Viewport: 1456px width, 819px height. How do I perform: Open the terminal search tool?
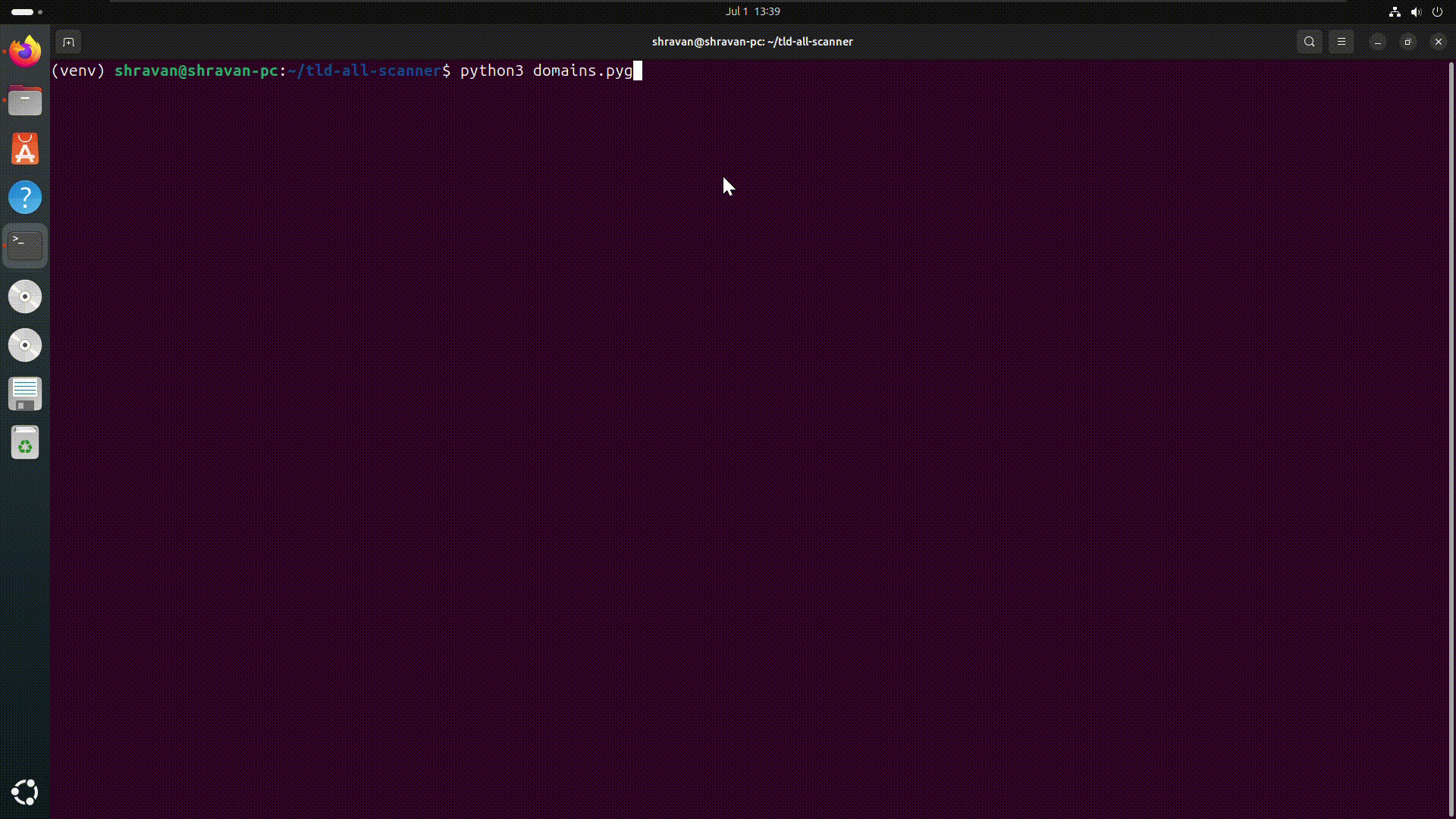(1310, 42)
